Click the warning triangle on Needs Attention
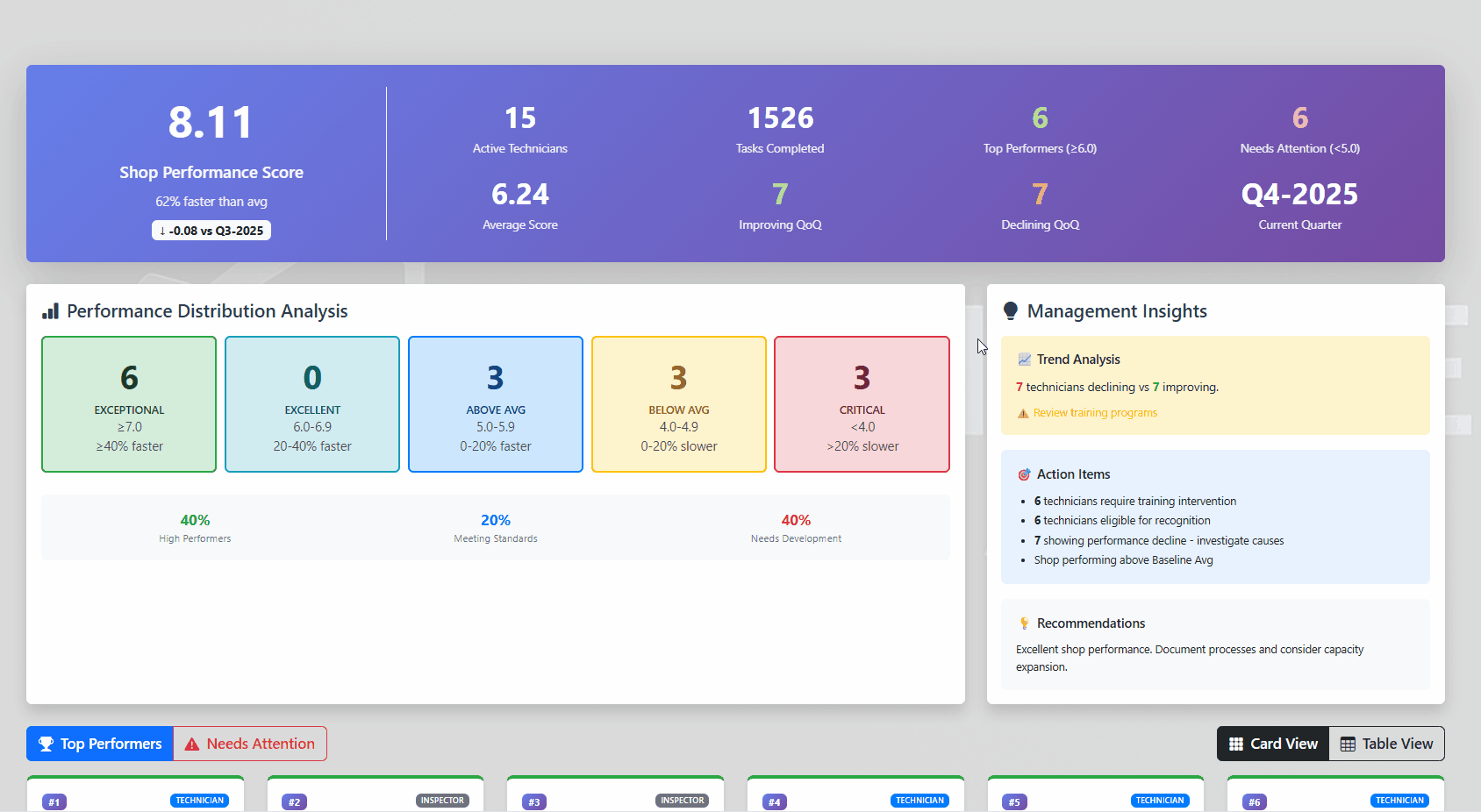The image size is (1481, 812). point(192,743)
